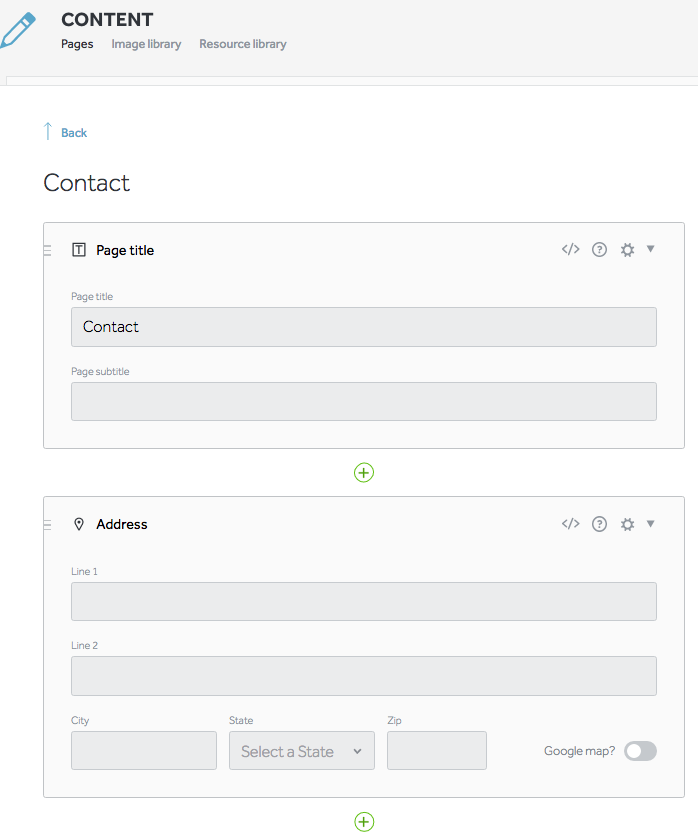Screen dimensions: 698x833
Task: Click the code view icon in Address block
Action: click(571, 524)
